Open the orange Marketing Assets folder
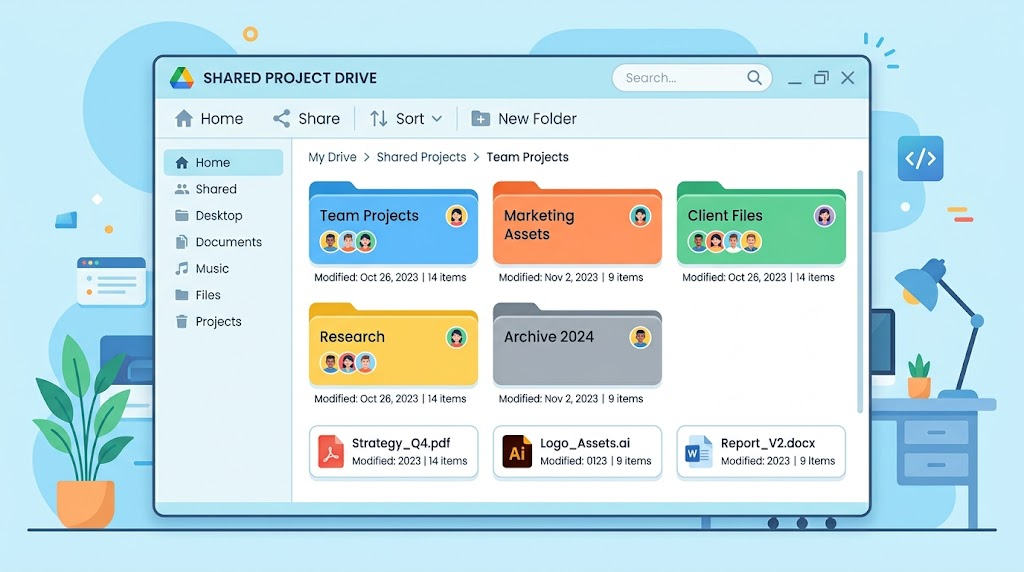 (x=577, y=223)
